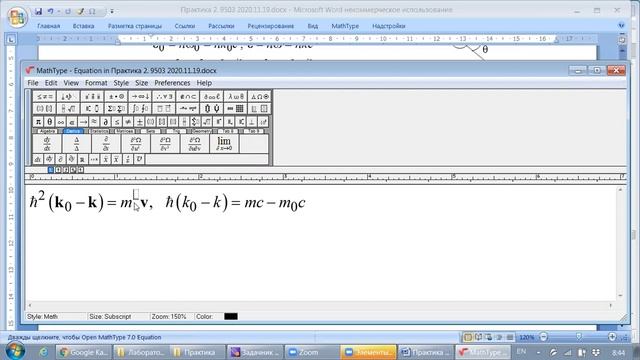This screenshot has height=360, width=640.
Task: Open the set theory symbols palette
Action: (x=188, y=96)
